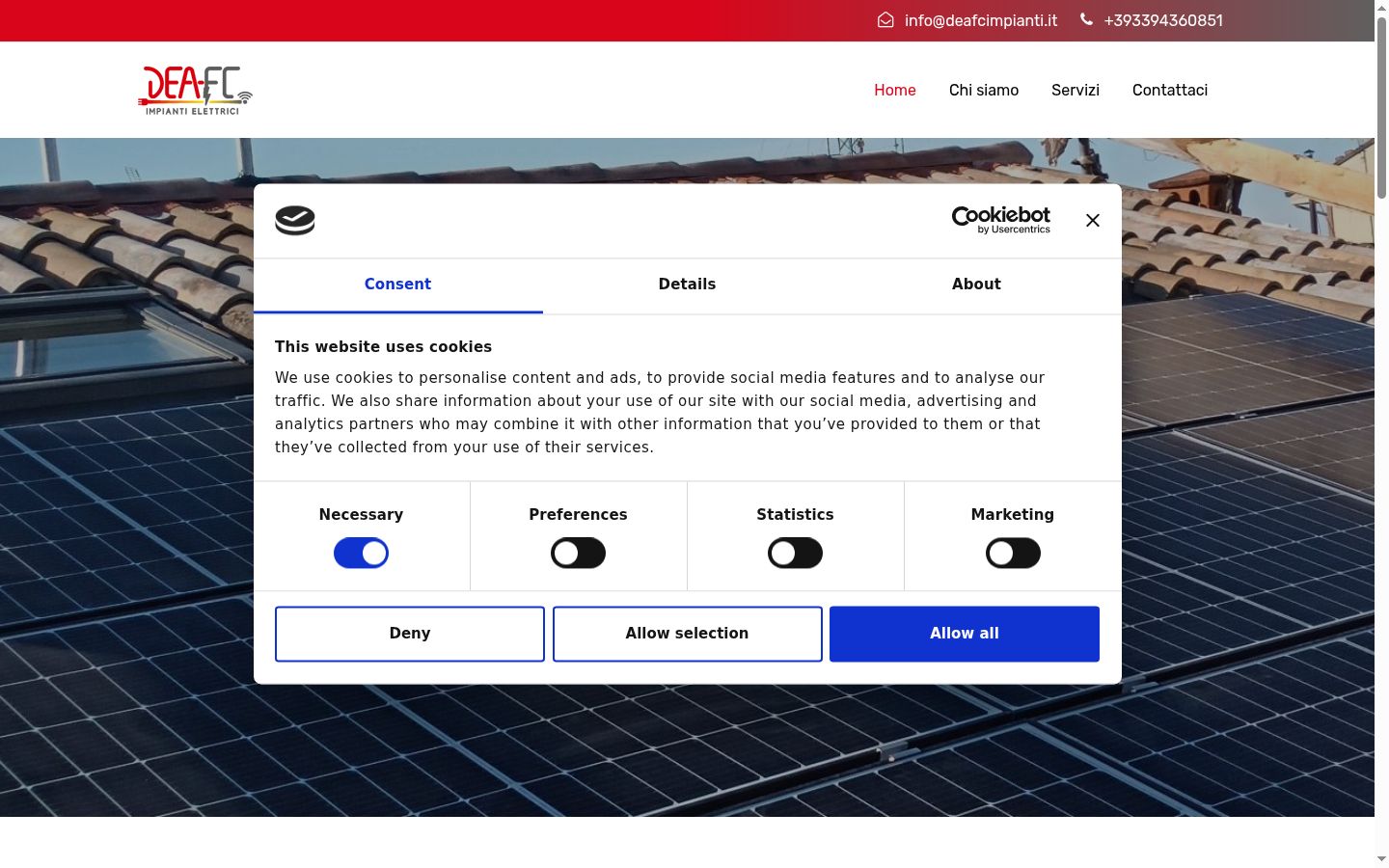
Task: Click the cookie description paragraph starting 'We use cookies'
Action: pyautogui.click(x=660, y=413)
